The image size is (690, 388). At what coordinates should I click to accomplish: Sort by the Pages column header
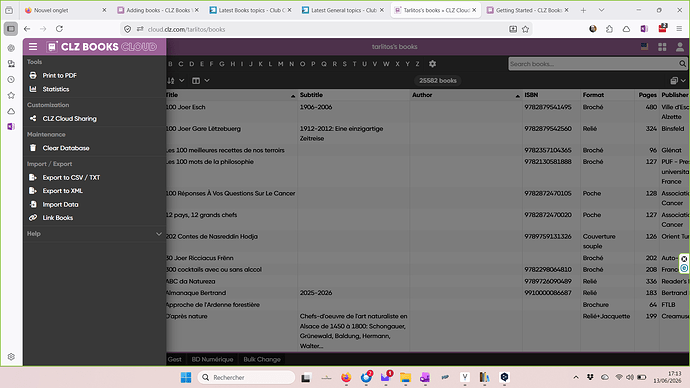[647, 95]
